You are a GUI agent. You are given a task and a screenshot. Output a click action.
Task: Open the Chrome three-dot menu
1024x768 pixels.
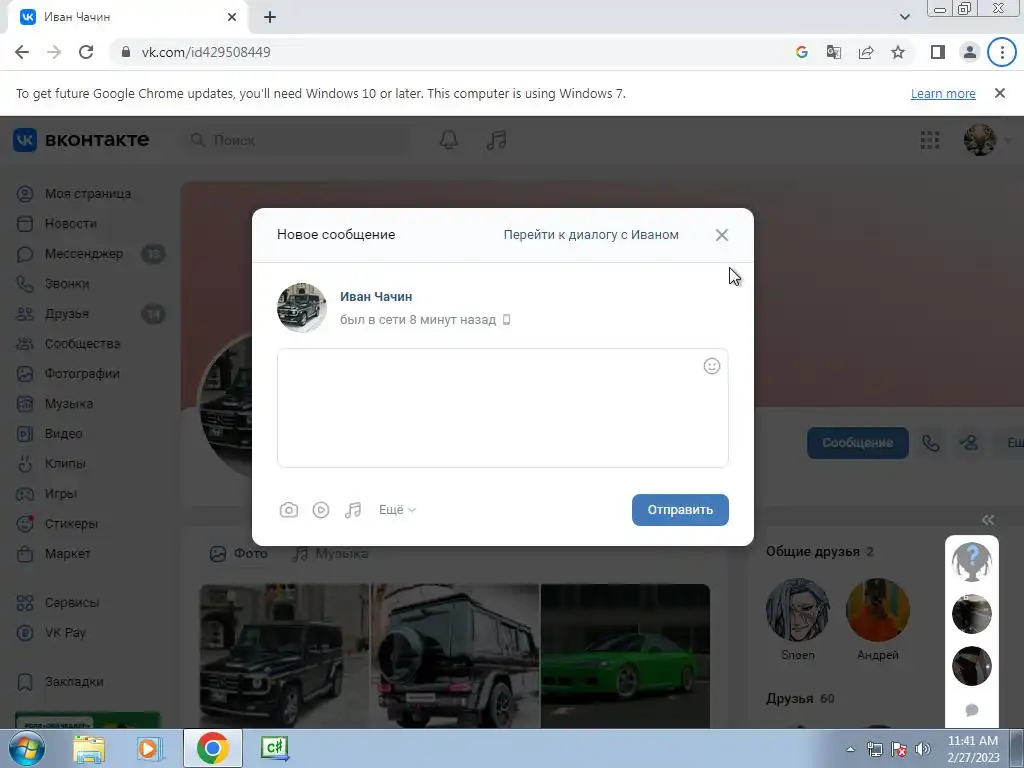(1002, 52)
